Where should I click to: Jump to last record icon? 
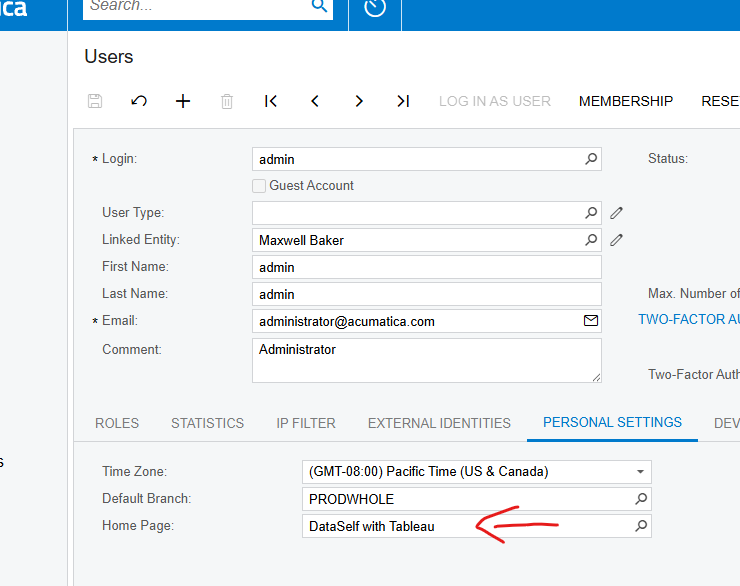[x=403, y=101]
